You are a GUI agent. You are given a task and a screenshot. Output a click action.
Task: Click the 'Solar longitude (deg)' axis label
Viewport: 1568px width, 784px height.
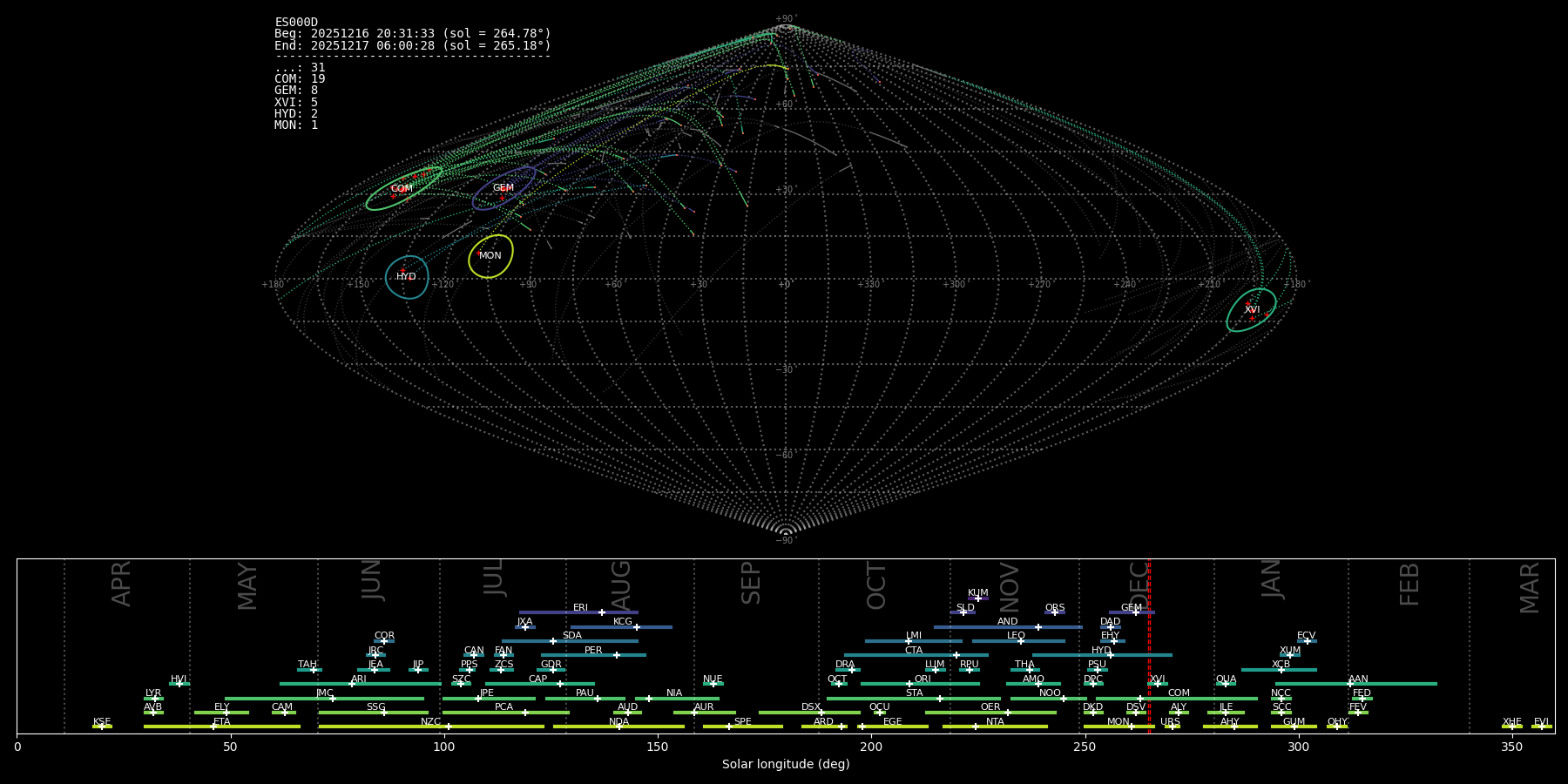coord(786,765)
